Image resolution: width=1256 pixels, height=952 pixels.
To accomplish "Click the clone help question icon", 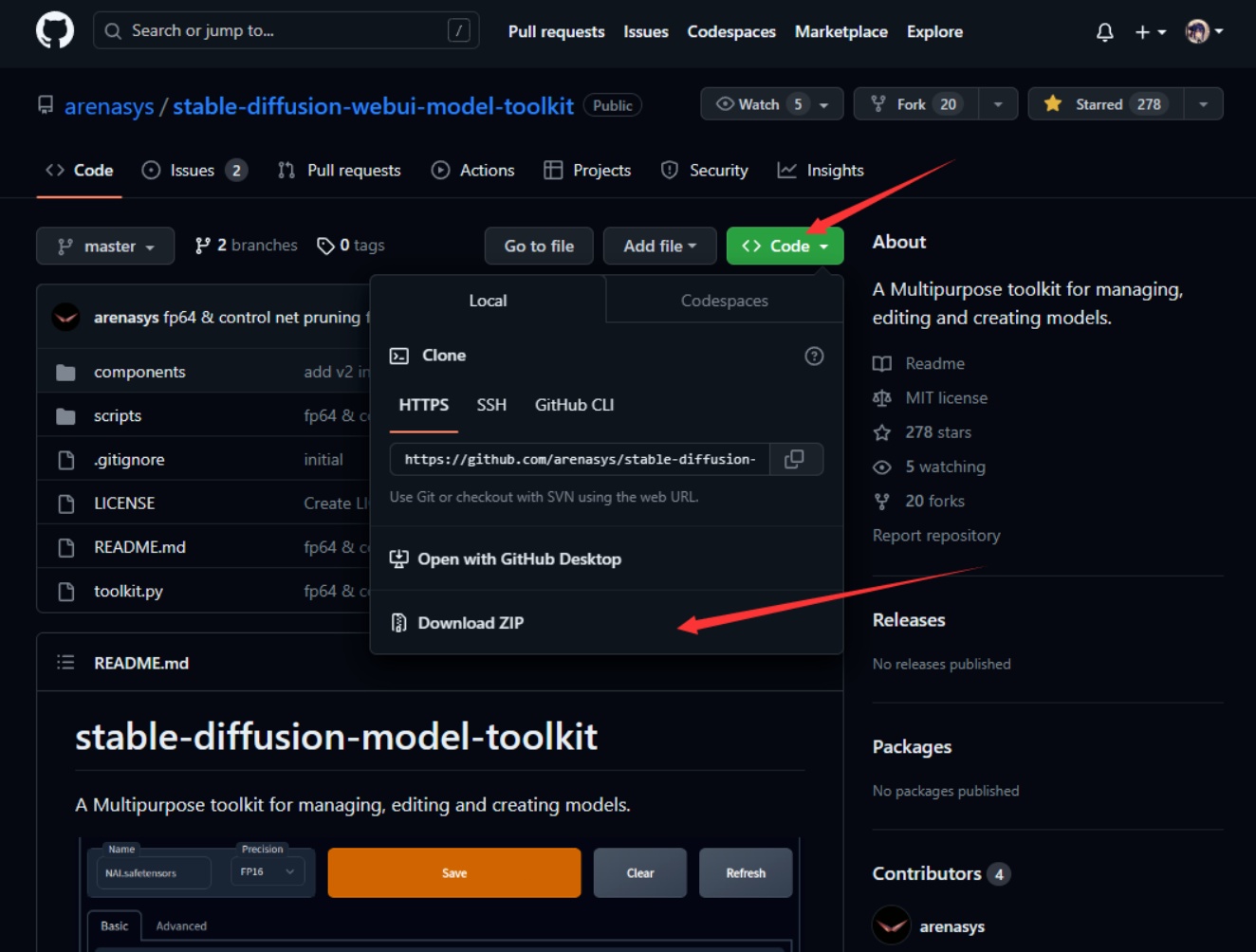I will click(x=814, y=356).
